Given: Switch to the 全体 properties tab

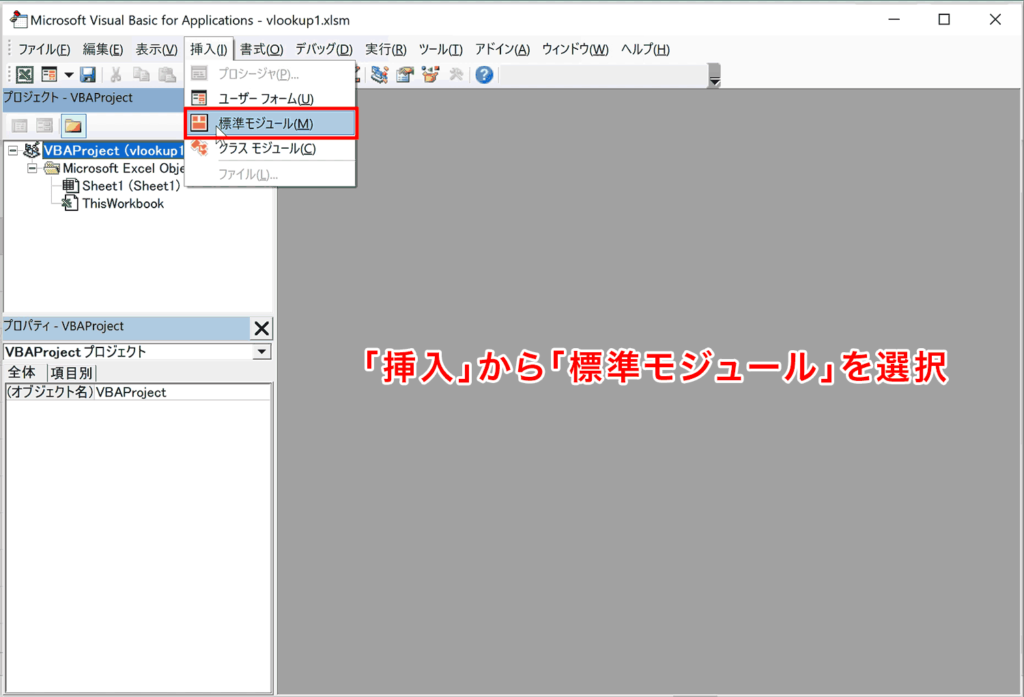Looking at the screenshot, I should point(22,372).
